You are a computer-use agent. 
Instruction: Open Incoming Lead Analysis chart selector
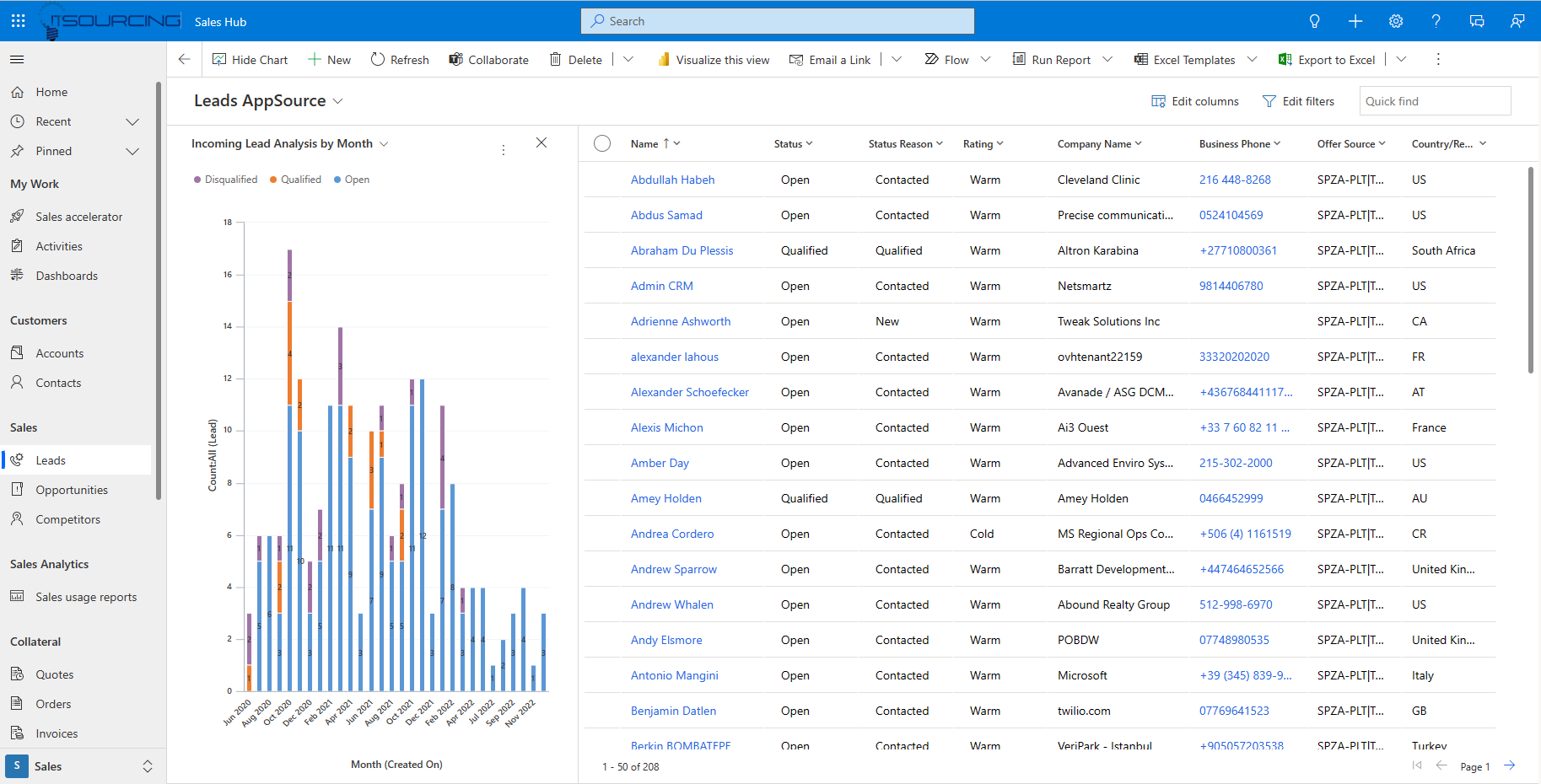click(x=289, y=143)
